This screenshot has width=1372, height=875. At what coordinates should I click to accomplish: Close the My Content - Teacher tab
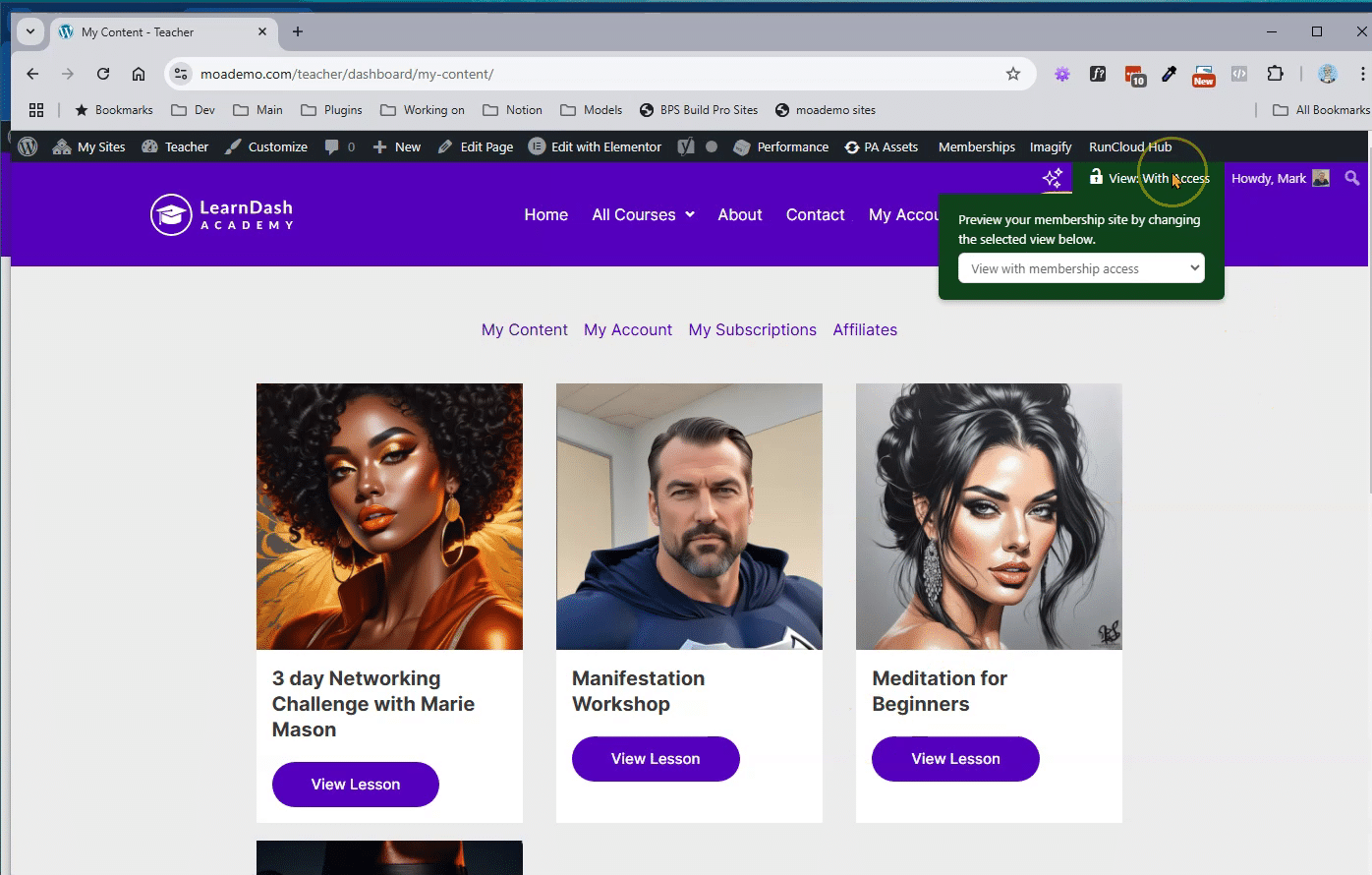point(262,31)
